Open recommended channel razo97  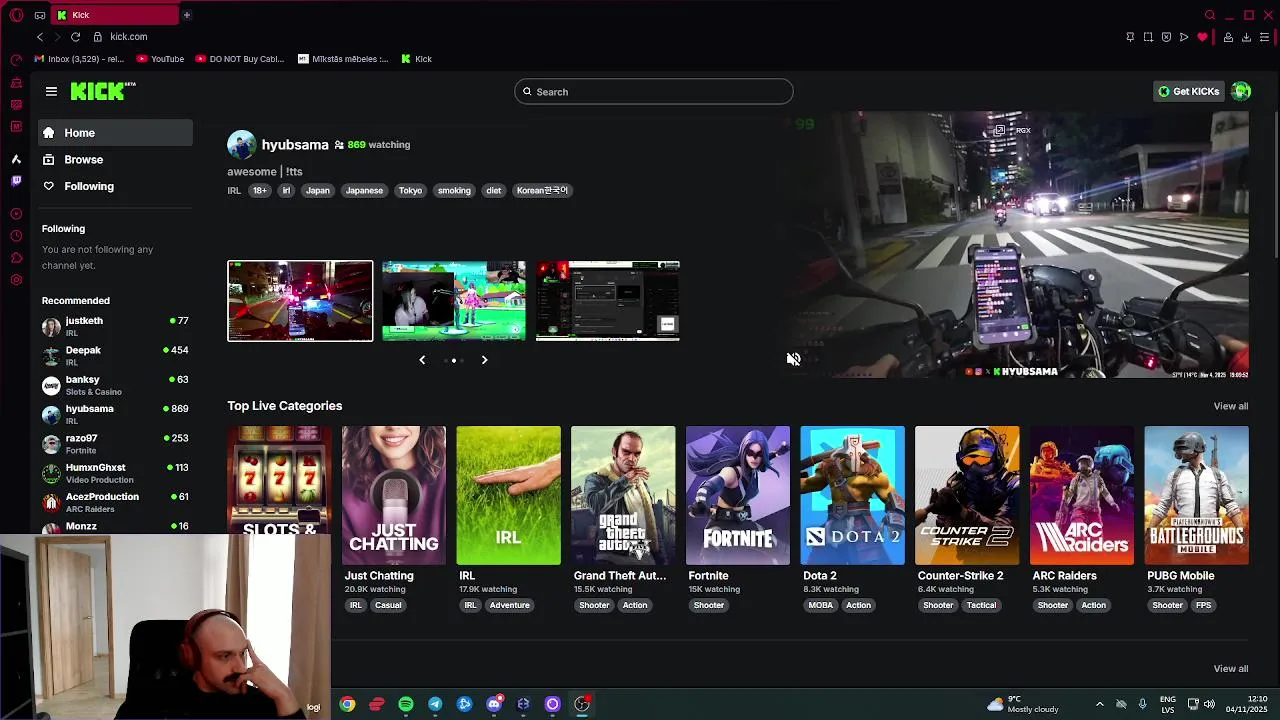116,443
